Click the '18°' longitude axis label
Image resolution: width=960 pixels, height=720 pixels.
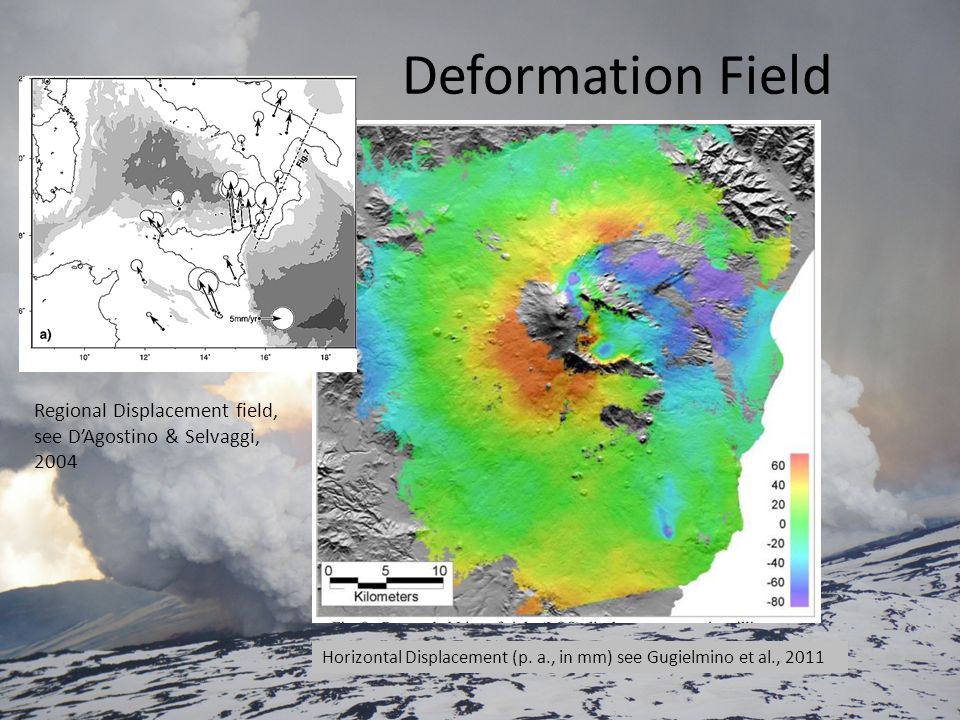click(325, 357)
